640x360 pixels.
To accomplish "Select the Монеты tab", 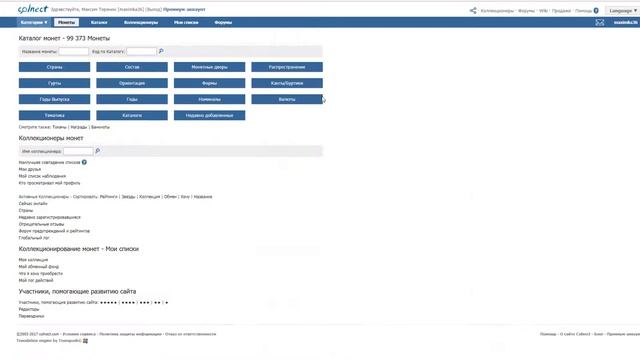I will coord(66,22).
